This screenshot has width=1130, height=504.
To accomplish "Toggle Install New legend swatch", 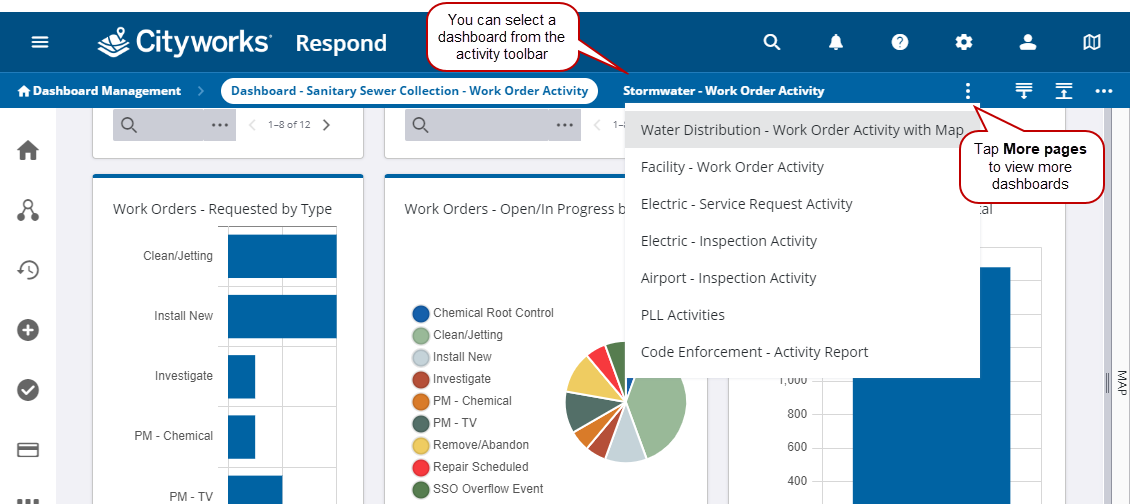I will click(421, 358).
